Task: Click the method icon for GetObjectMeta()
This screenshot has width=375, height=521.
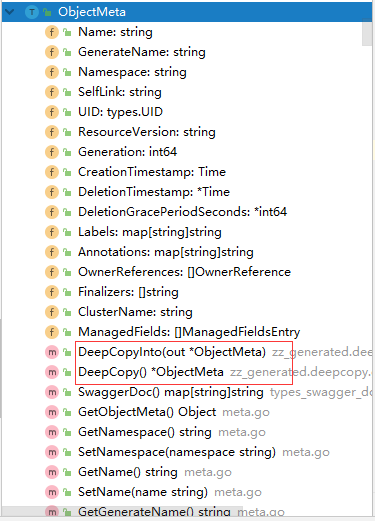Action: pos(52,412)
